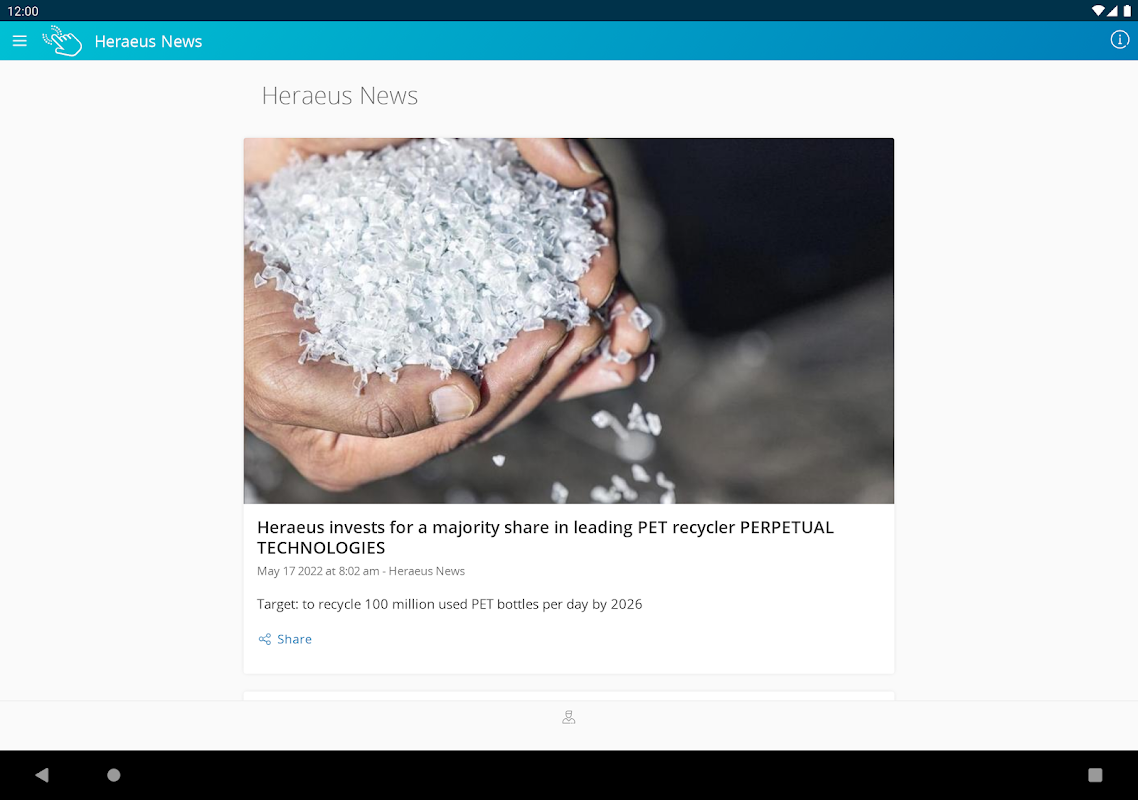Tap the person icon in bottom bar
The image size is (1138, 800).
coord(569,717)
